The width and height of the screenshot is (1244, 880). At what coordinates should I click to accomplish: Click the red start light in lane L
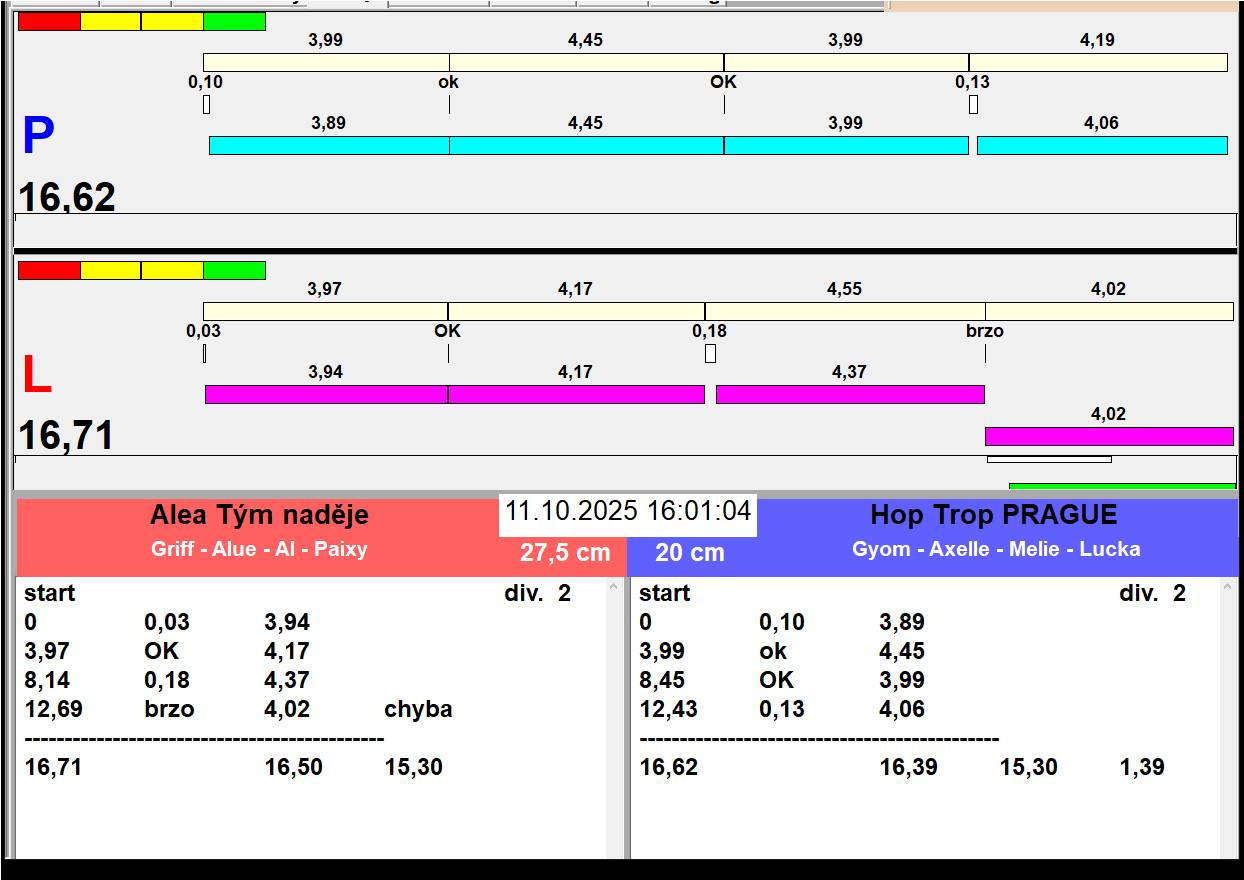(49, 270)
